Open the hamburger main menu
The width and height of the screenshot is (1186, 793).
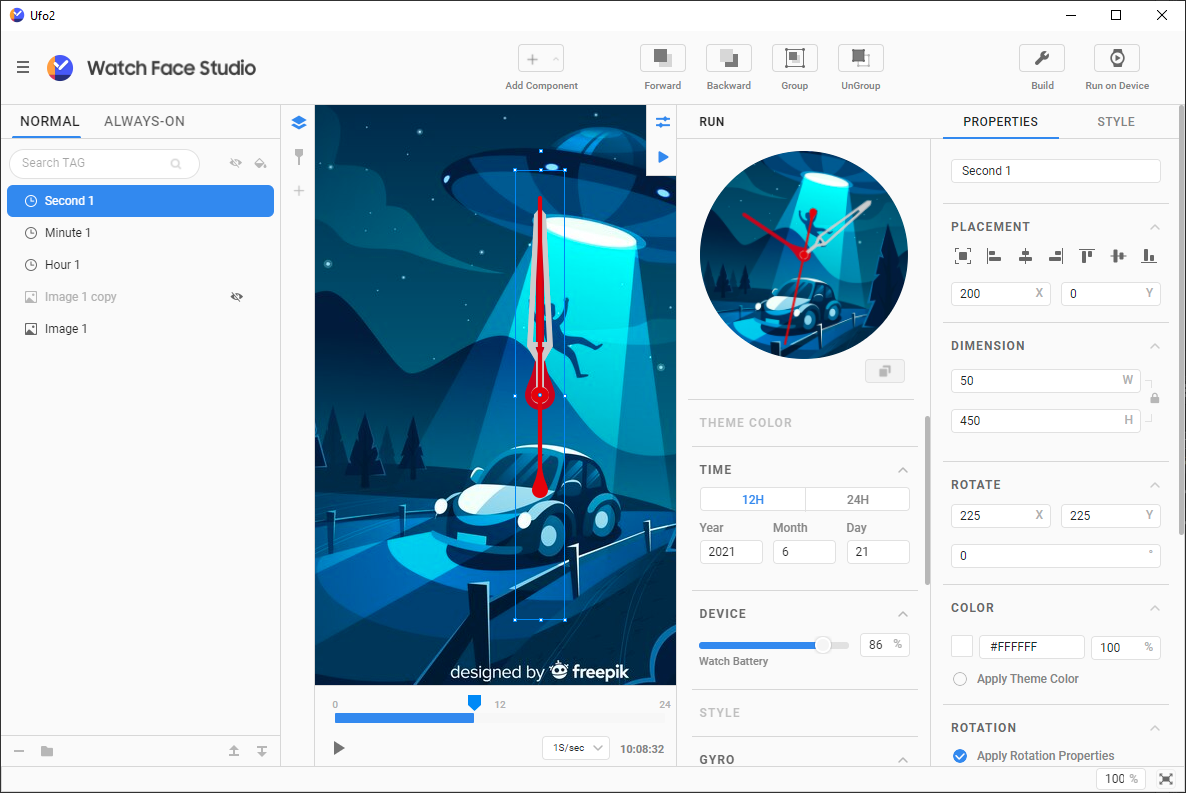23,68
